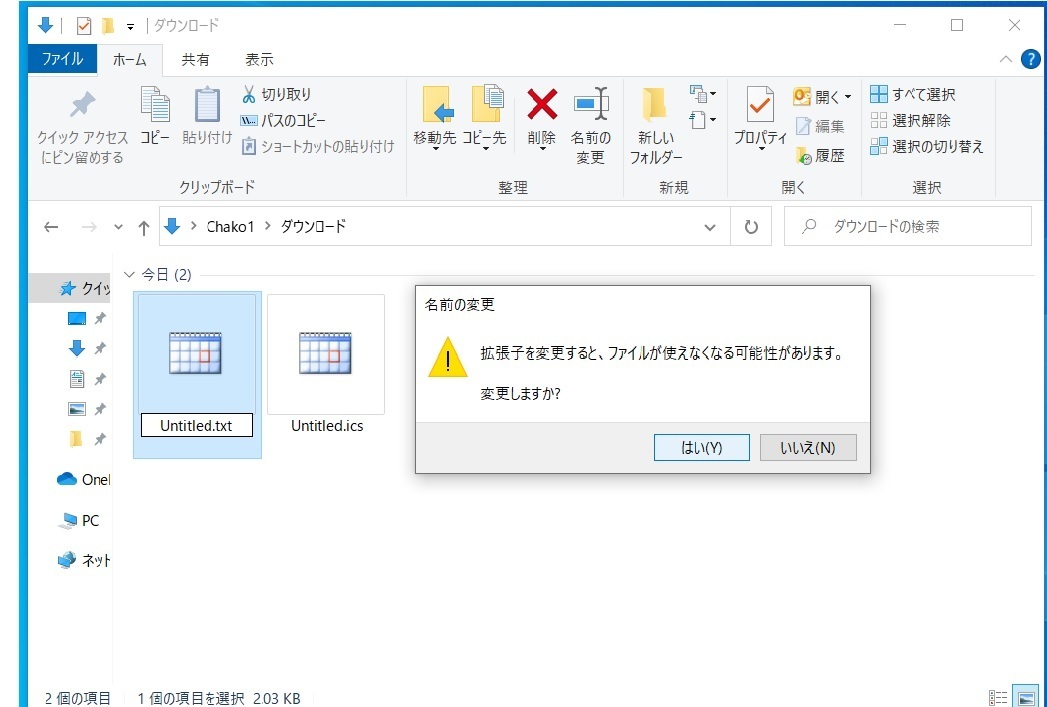Expand the address bar history dropdown
The height and width of the screenshot is (707, 1047).
pyautogui.click(x=710, y=227)
